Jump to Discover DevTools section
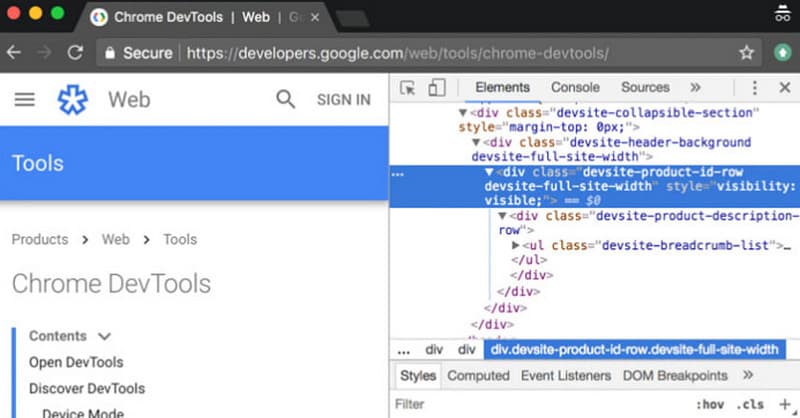The width and height of the screenshot is (800, 418). point(87,388)
